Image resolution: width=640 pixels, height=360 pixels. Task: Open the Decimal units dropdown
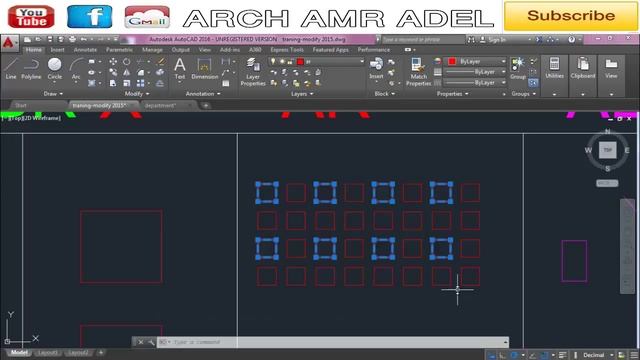click(x=597, y=355)
